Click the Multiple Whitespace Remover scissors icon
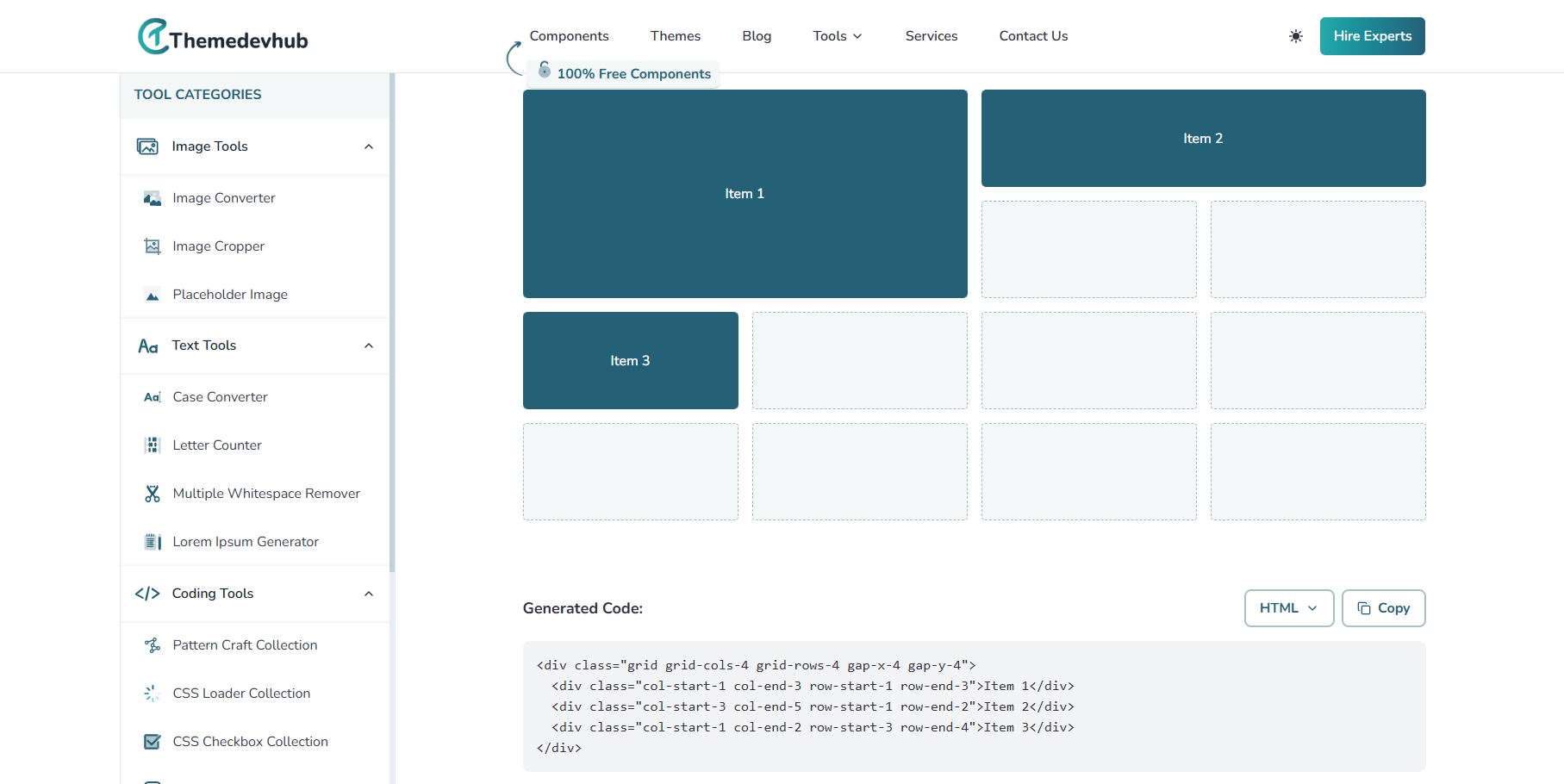 pyautogui.click(x=153, y=494)
